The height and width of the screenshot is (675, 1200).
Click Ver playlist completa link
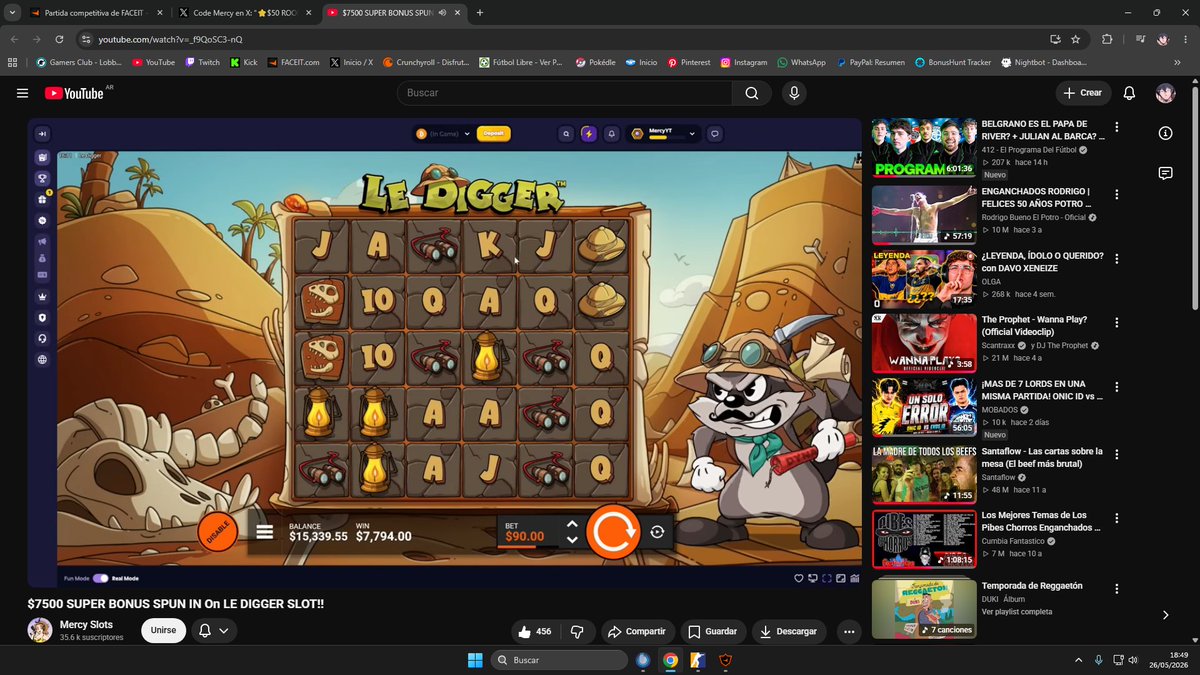[1017, 611]
